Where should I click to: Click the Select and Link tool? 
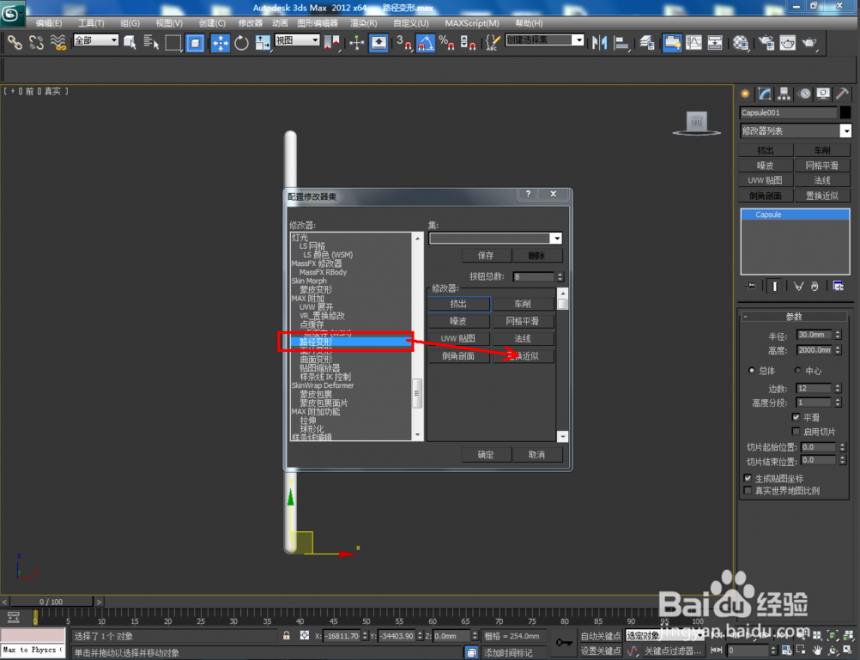click(x=15, y=43)
